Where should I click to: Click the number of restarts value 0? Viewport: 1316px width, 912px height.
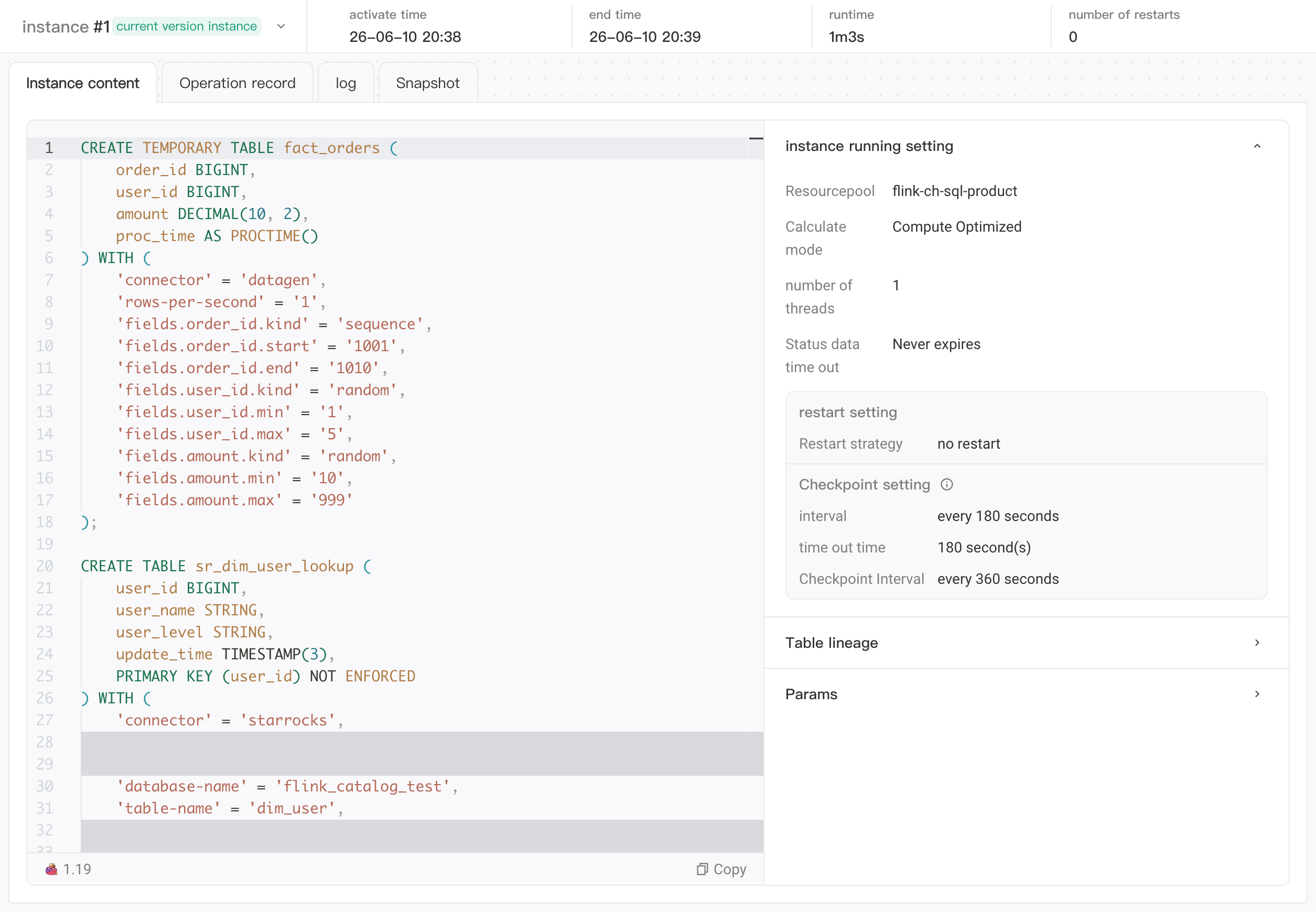point(1073,37)
